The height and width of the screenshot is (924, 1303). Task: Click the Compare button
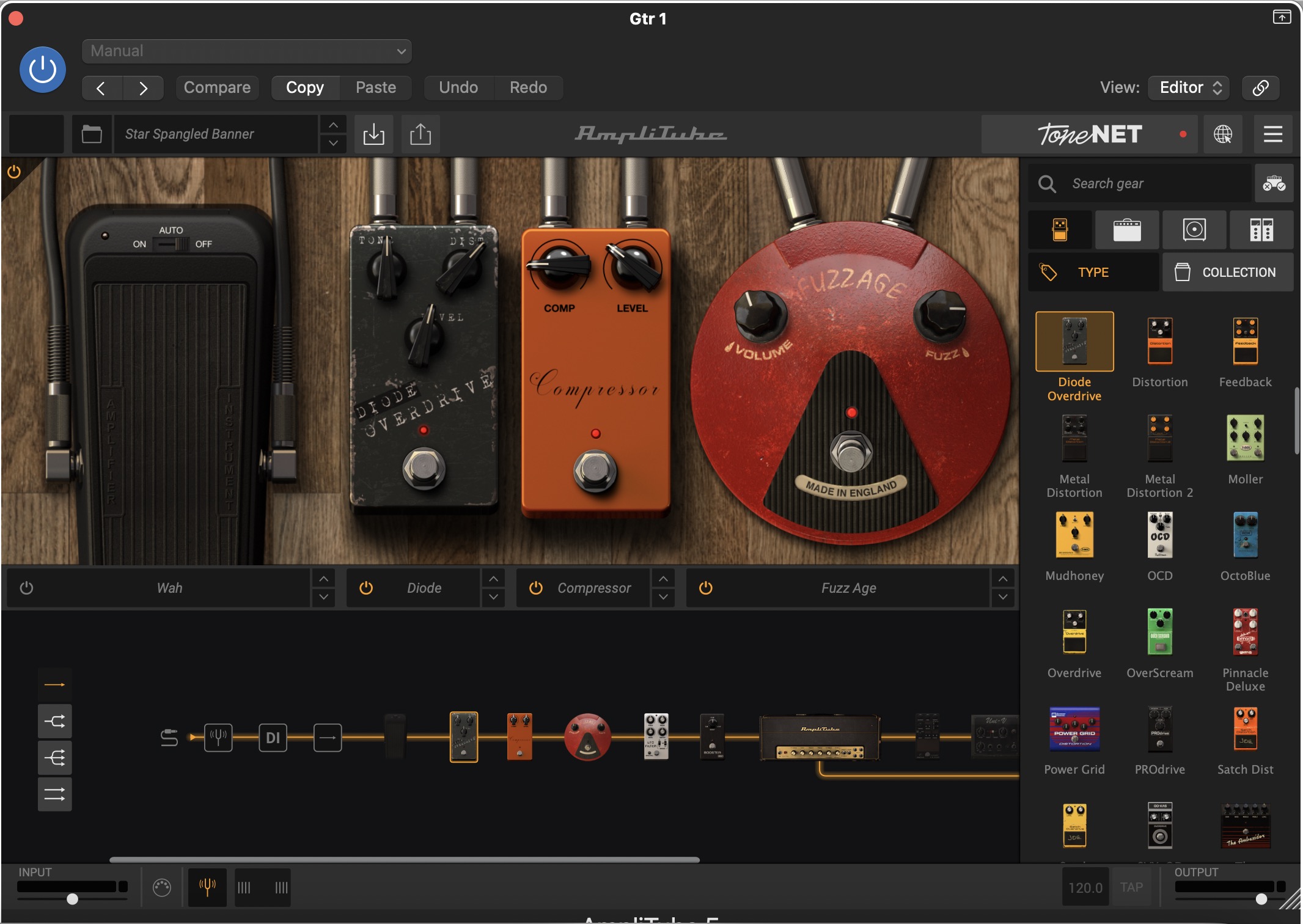[217, 87]
